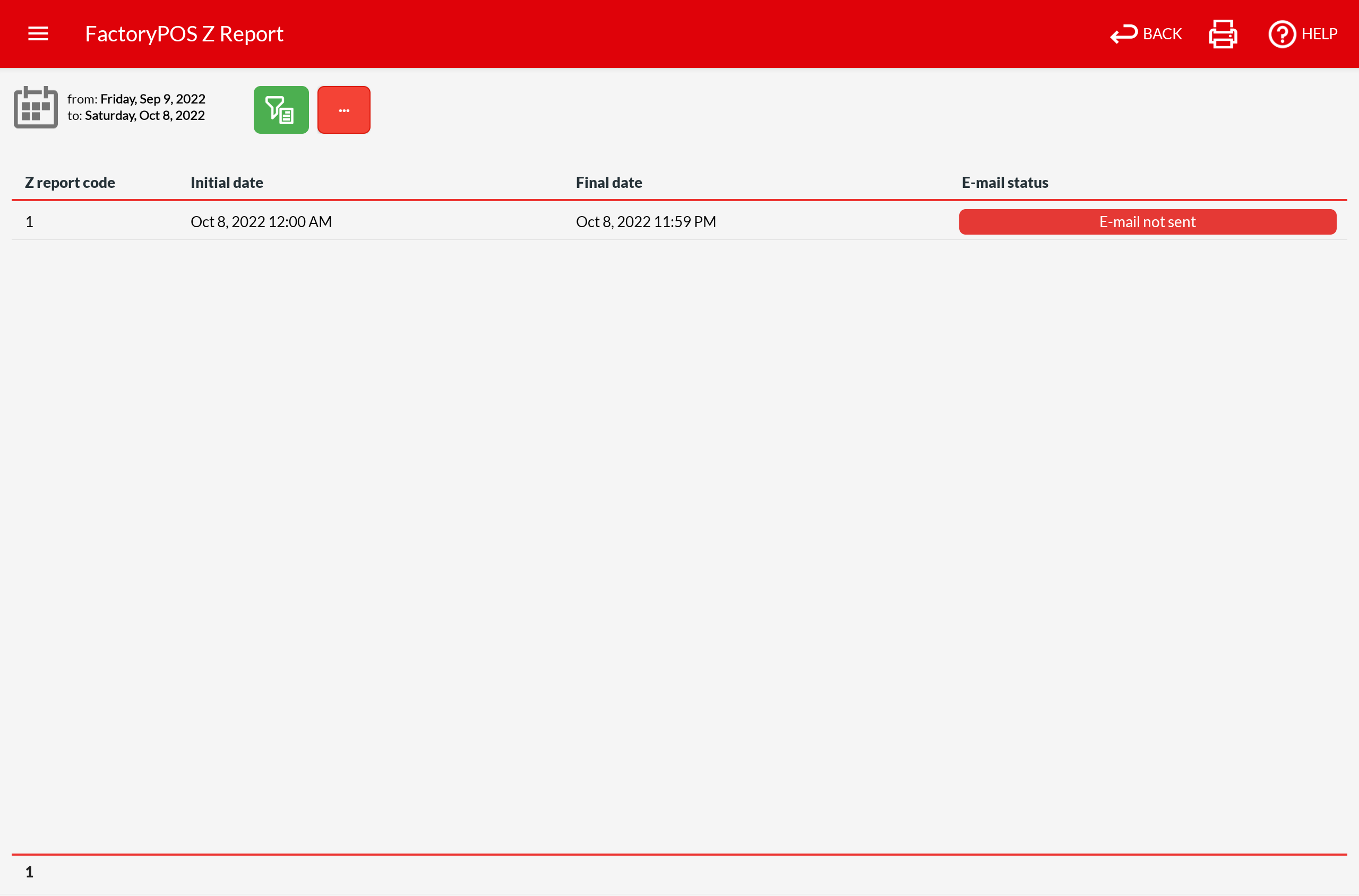Click the from date Friday, Sep 9, 2022
Screen dimensions: 1359x896
[x=152, y=99]
